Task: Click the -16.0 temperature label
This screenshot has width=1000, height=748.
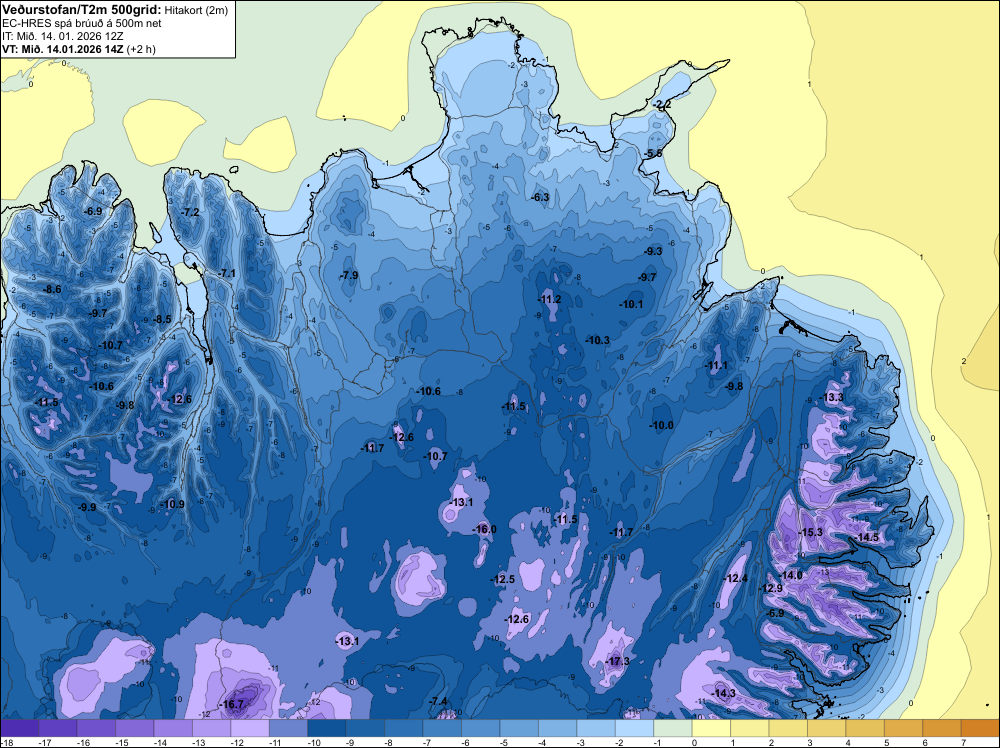Action: coord(484,530)
